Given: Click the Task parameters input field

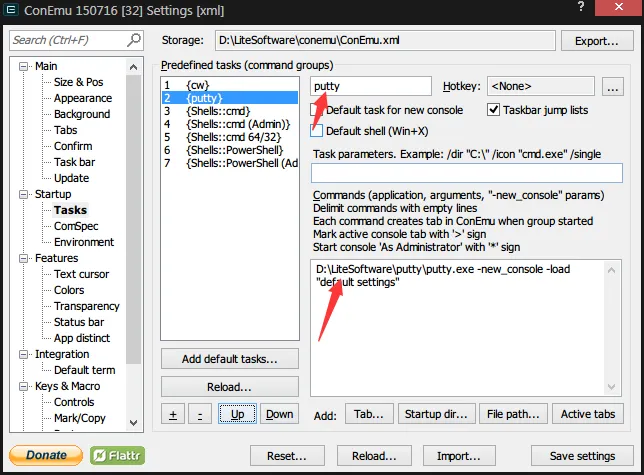Looking at the screenshot, I should (467, 173).
